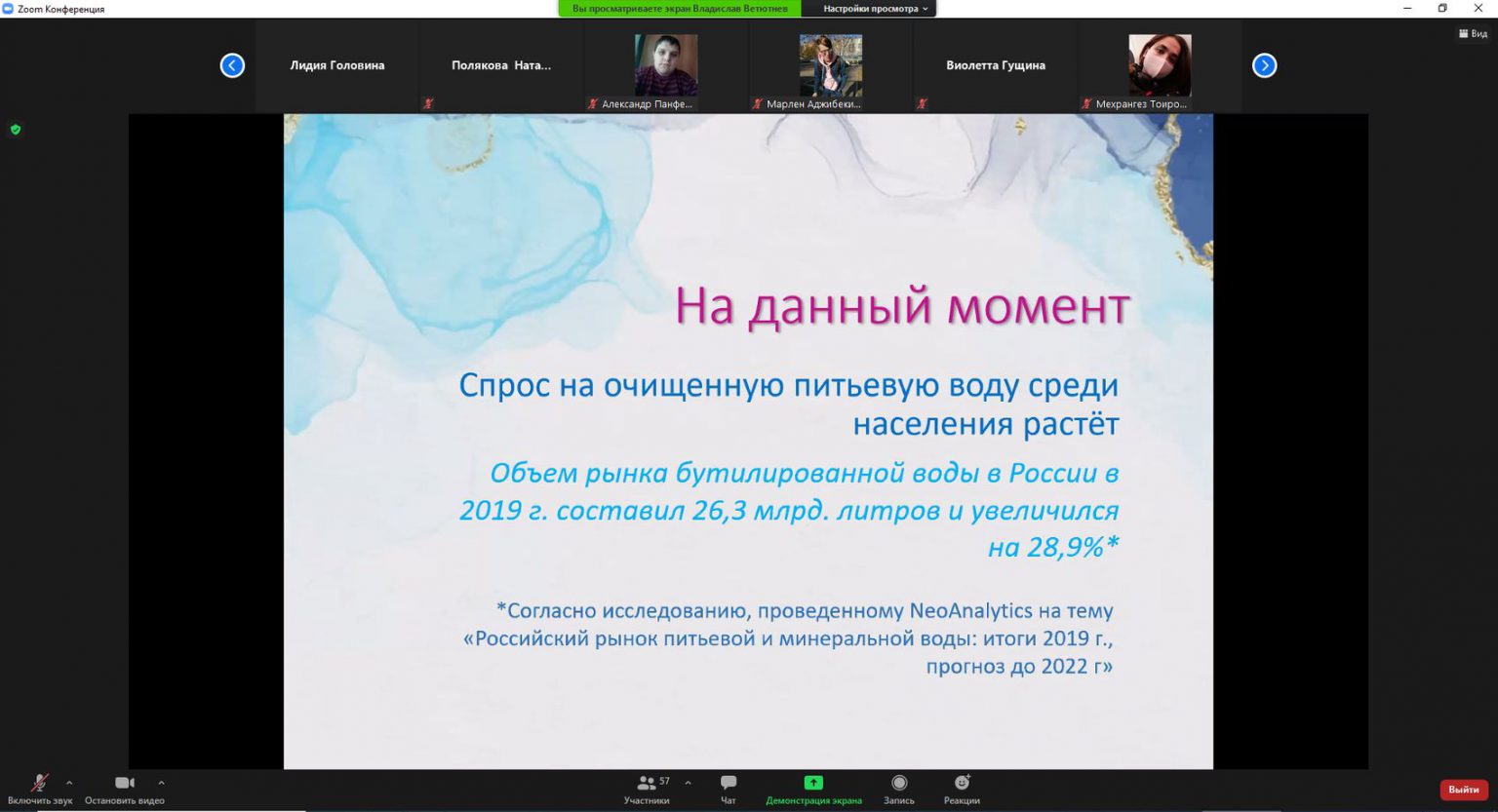Open the Чат chat panel
The image size is (1498, 812).
coord(728,789)
